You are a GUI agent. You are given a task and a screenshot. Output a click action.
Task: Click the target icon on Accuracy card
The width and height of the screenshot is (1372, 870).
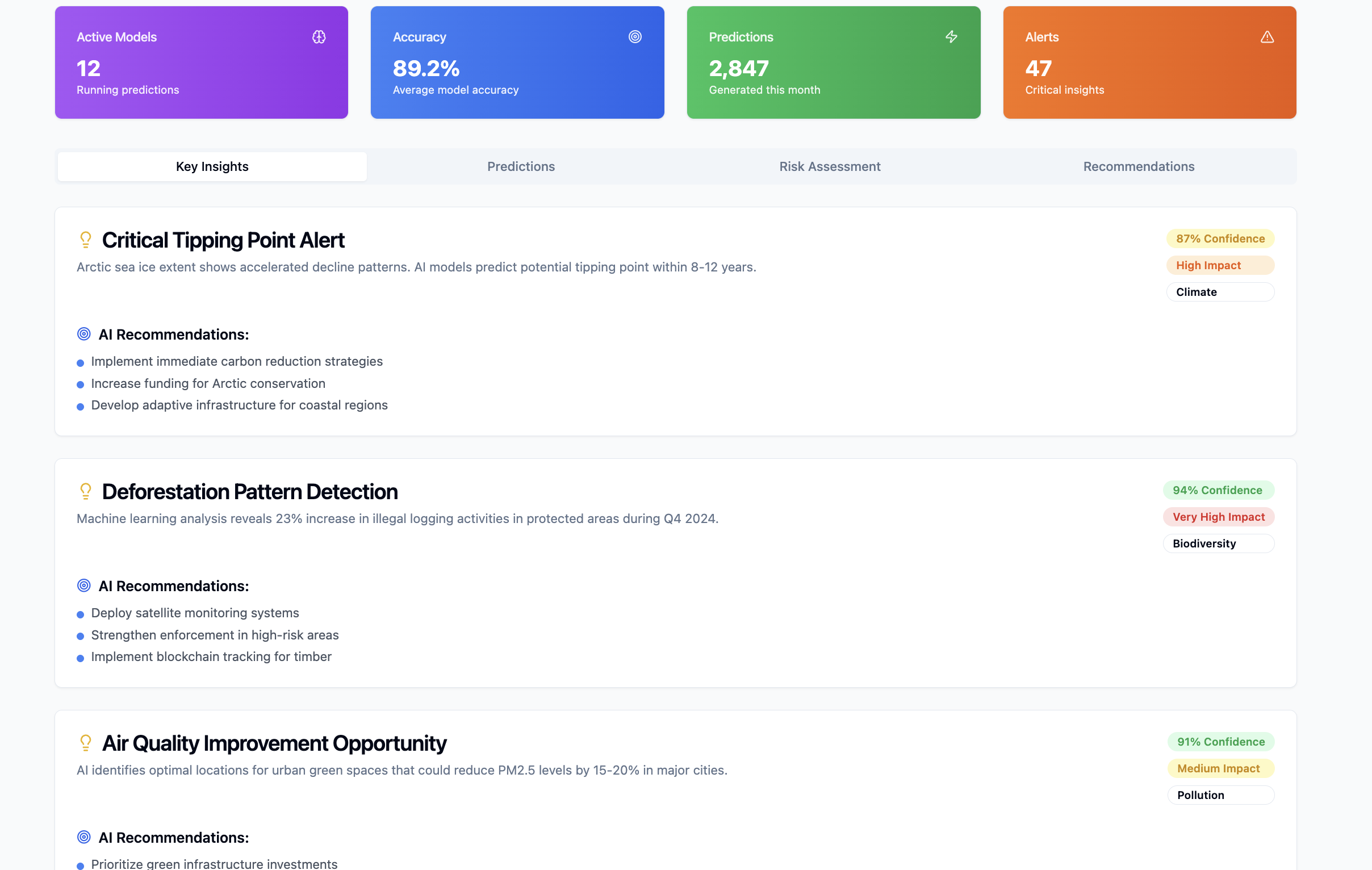(x=635, y=37)
